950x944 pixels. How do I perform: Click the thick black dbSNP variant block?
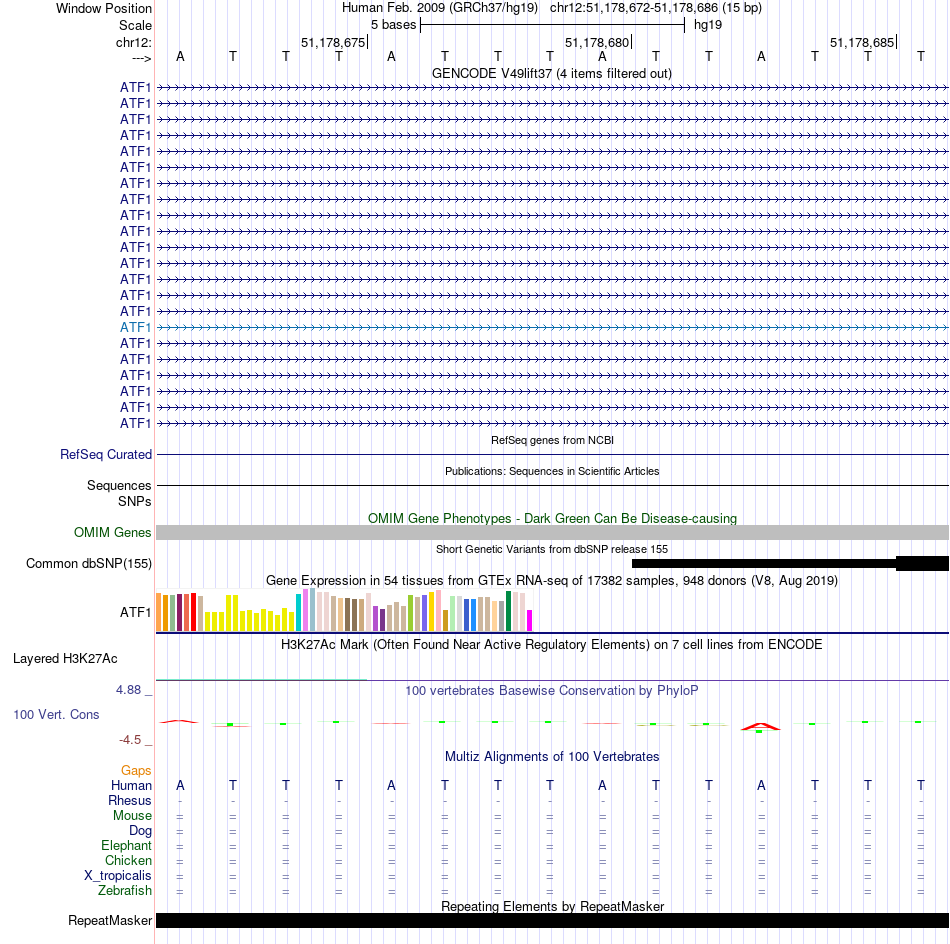pyautogui.click(x=922, y=563)
